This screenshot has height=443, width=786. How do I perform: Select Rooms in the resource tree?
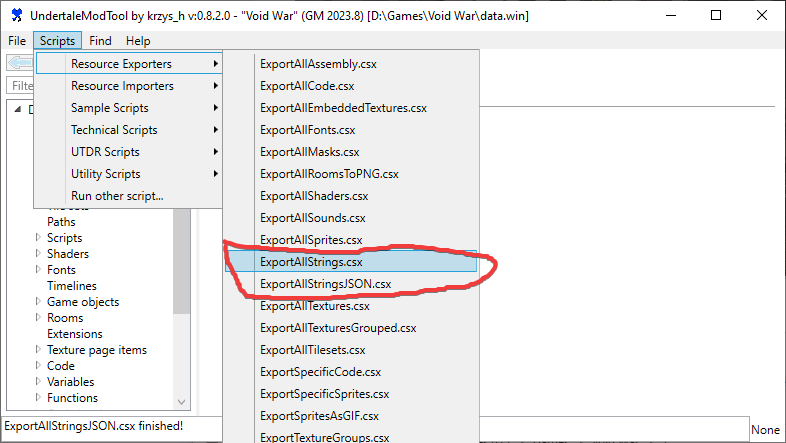[x=65, y=318]
